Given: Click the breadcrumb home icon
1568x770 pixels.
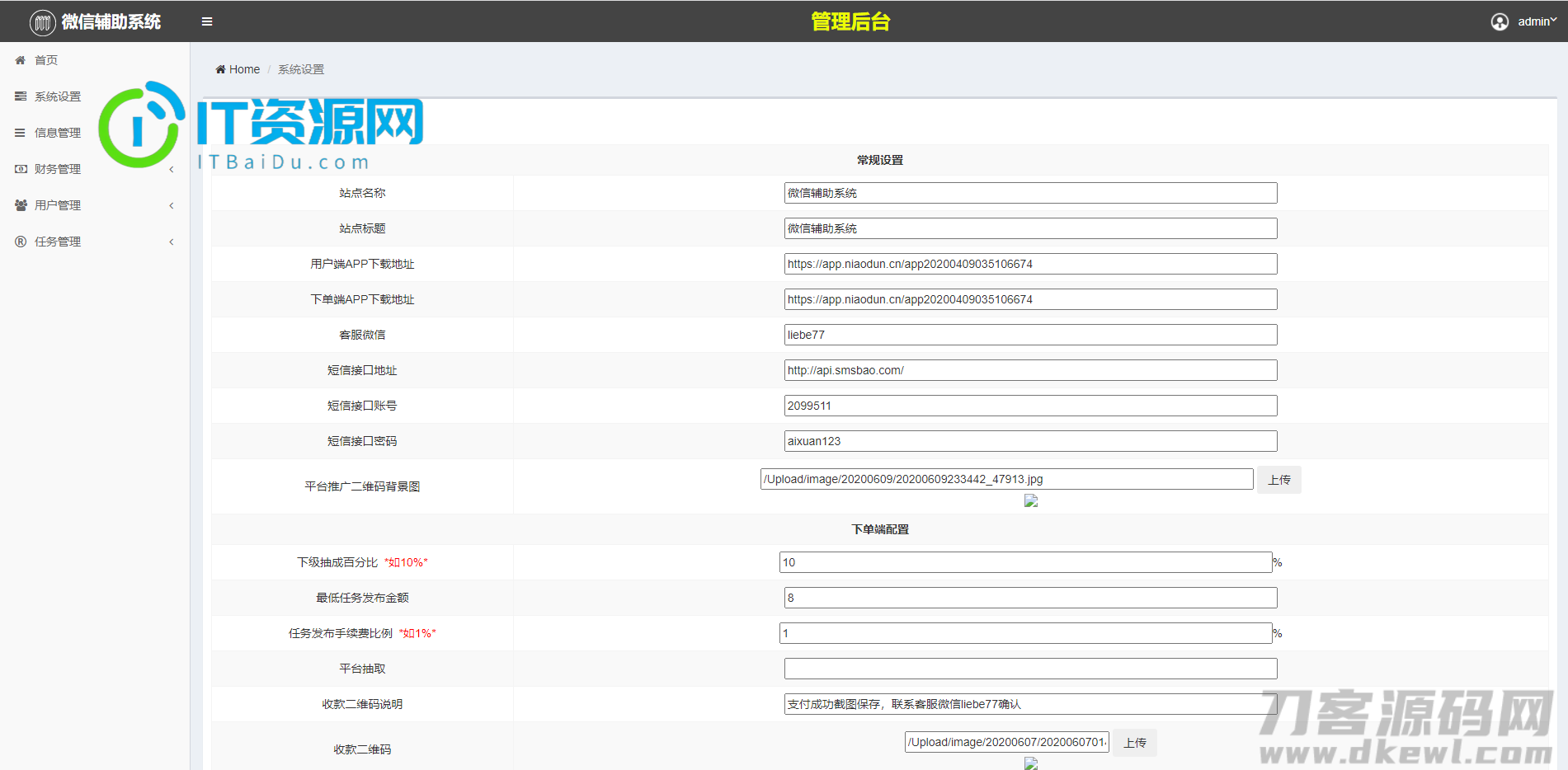Looking at the screenshot, I should pyautogui.click(x=220, y=69).
